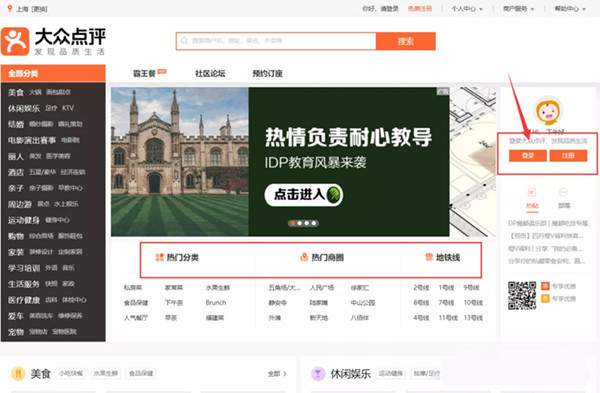Click the orange 注册 button
The image size is (600, 393).
[568, 155]
